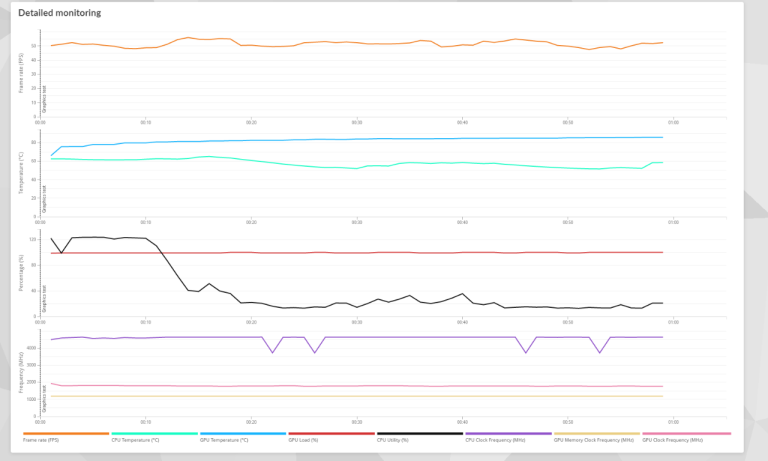Image resolution: width=768 pixels, height=461 pixels.
Task: Click the black CPU Utility color bar
Action: (419, 433)
